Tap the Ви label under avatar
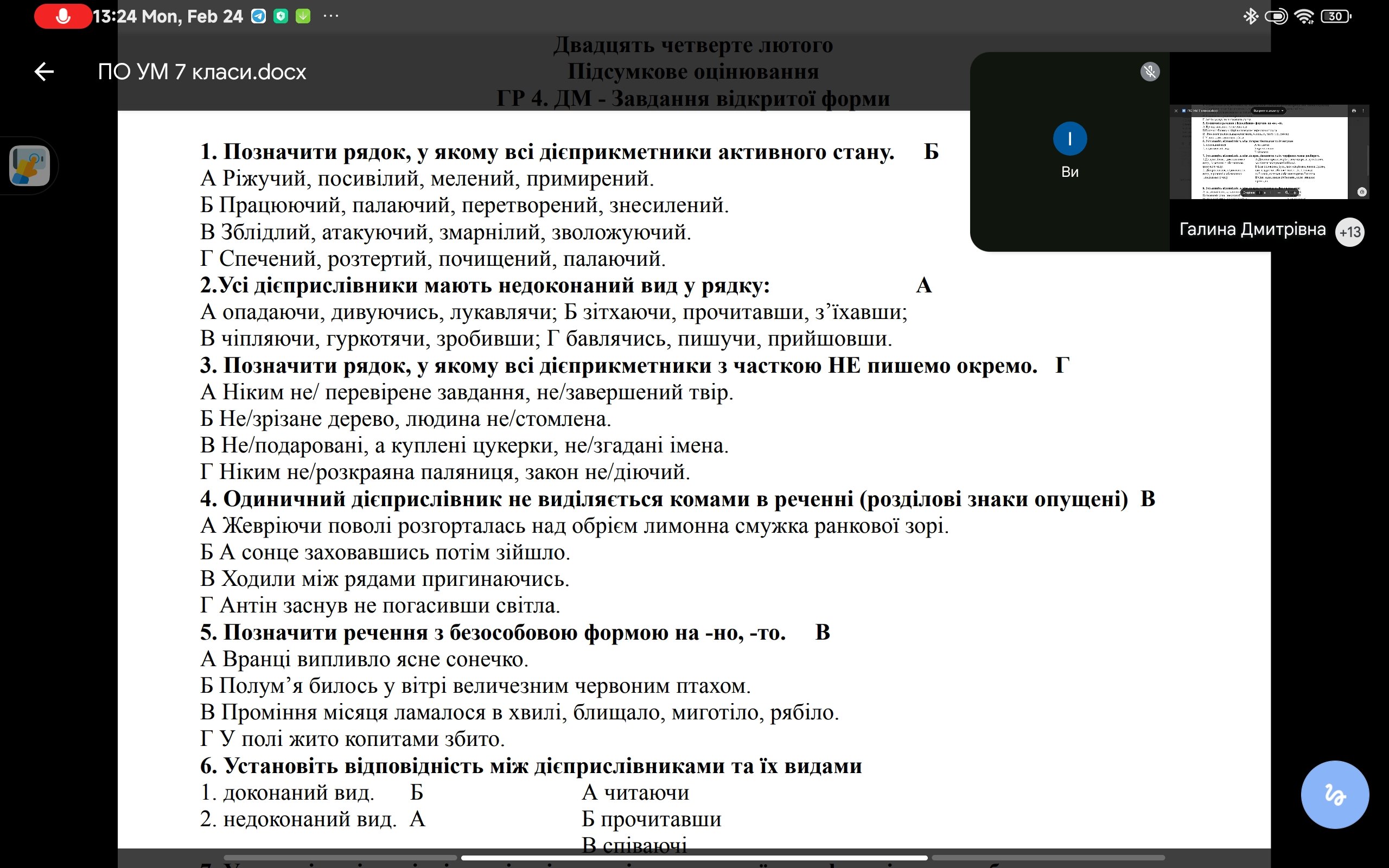1389x868 pixels. [1070, 171]
